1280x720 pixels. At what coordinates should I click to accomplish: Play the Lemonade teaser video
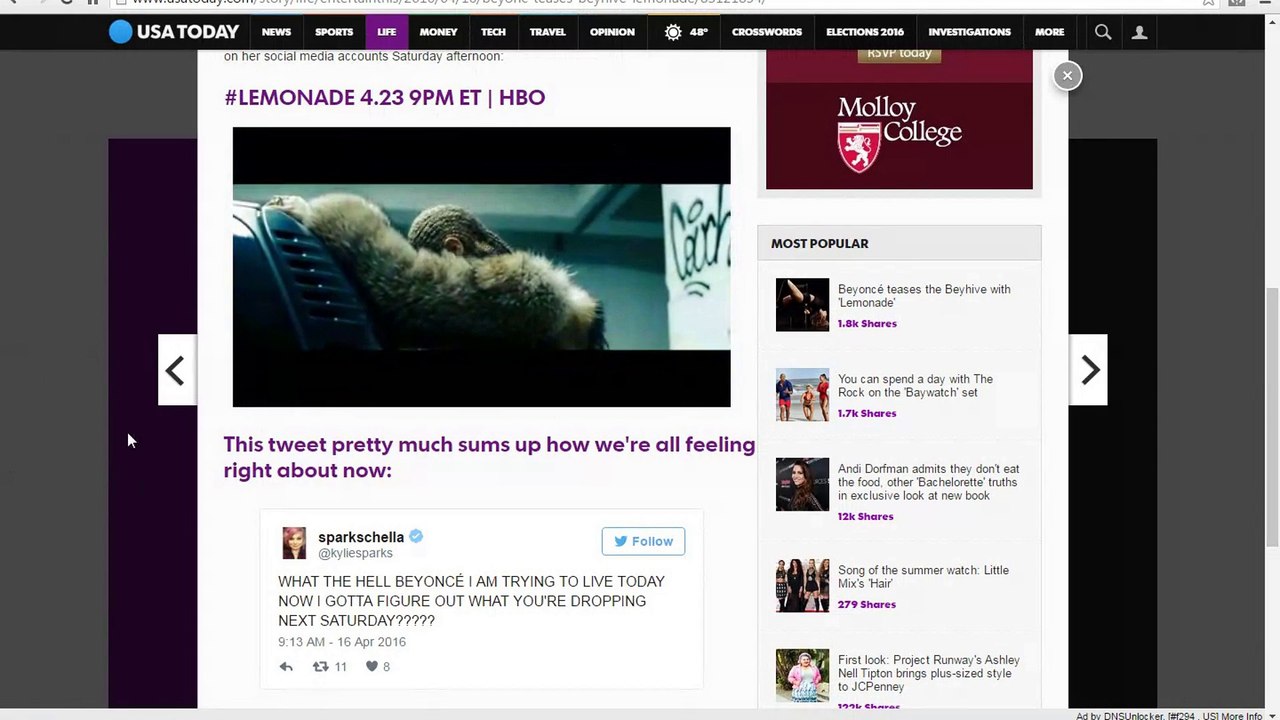(481, 267)
